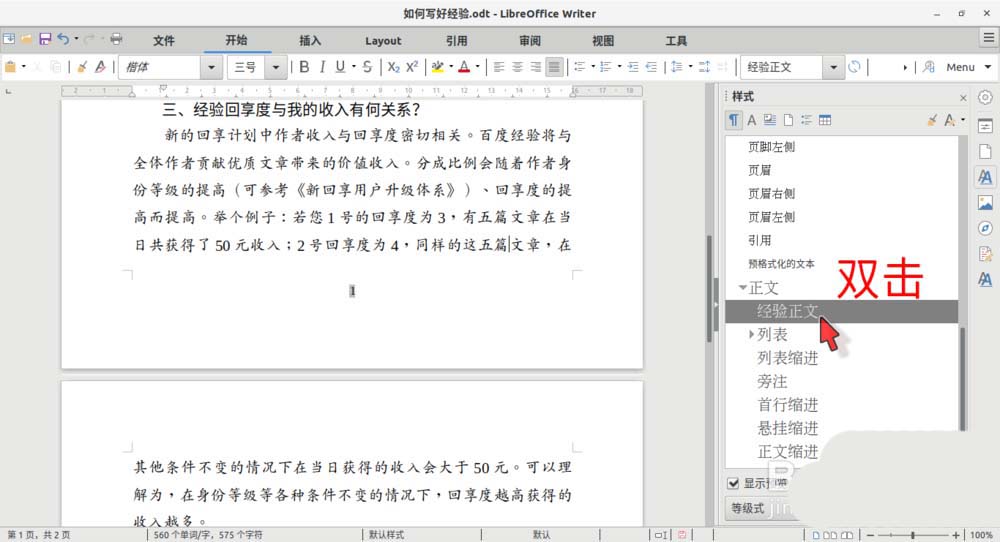Apply Subscript formatting
This screenshot has width=1000, height=542.
(x=393, y=66)
